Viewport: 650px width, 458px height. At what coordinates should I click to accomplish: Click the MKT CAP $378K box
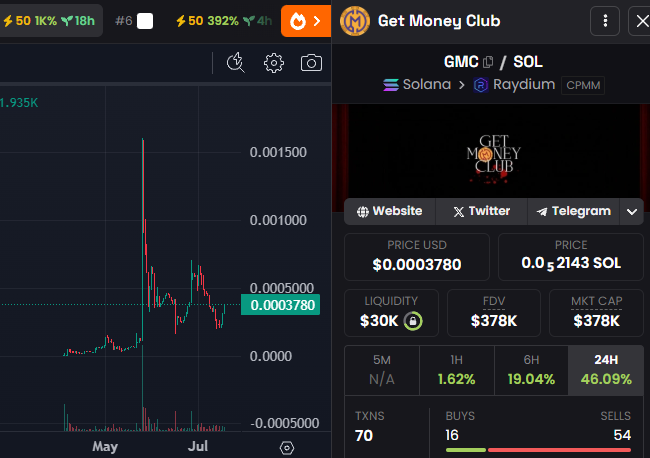[597, 313]
